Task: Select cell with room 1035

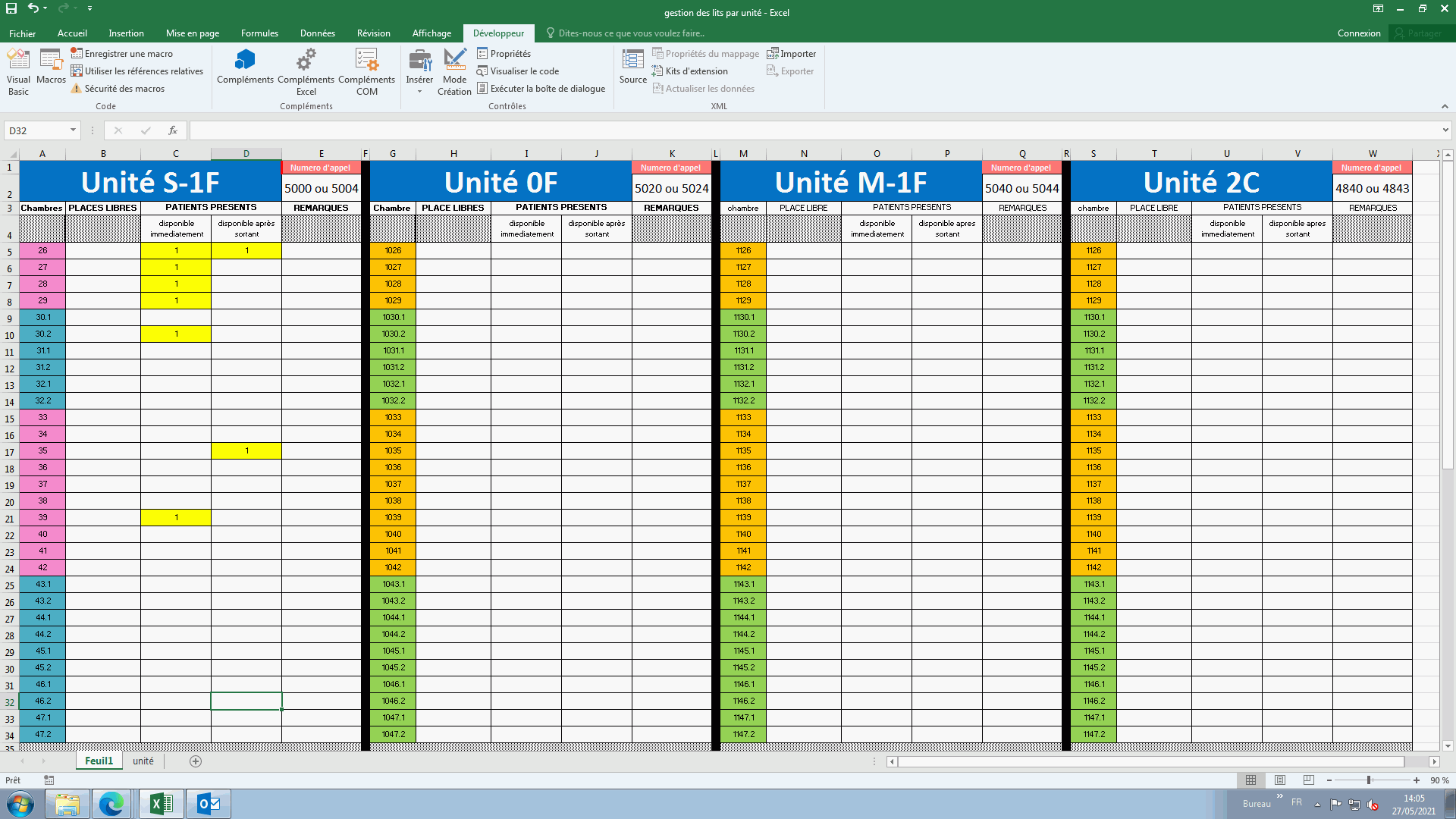Action: [393, 450]
